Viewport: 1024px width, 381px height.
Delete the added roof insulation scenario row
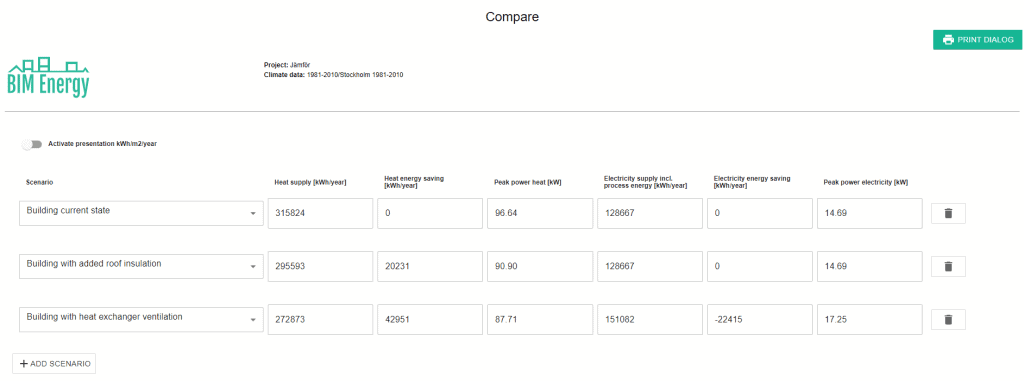[x=948, y=267]
